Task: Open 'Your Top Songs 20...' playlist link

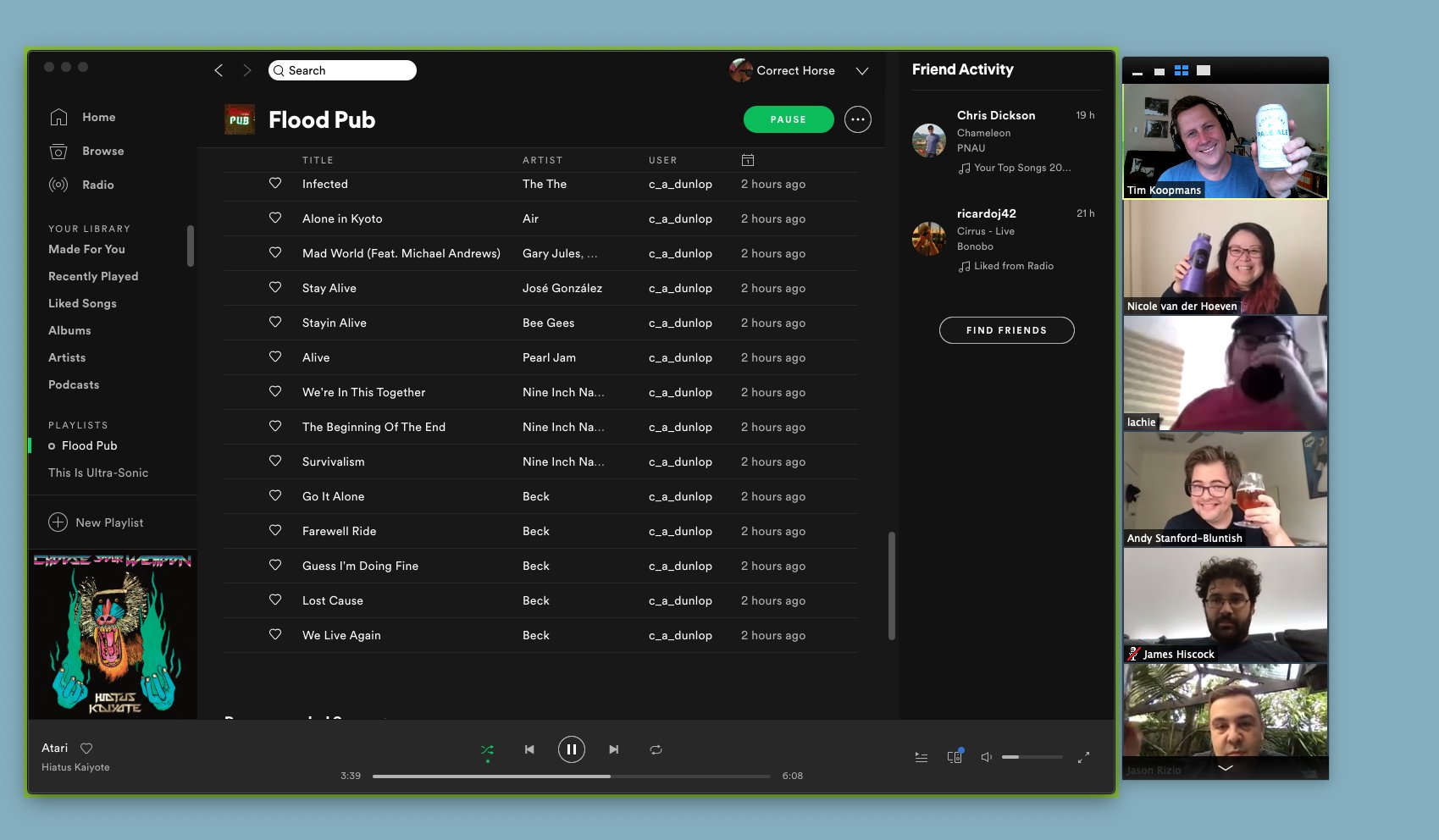Action: click(x=1022, y=168)
